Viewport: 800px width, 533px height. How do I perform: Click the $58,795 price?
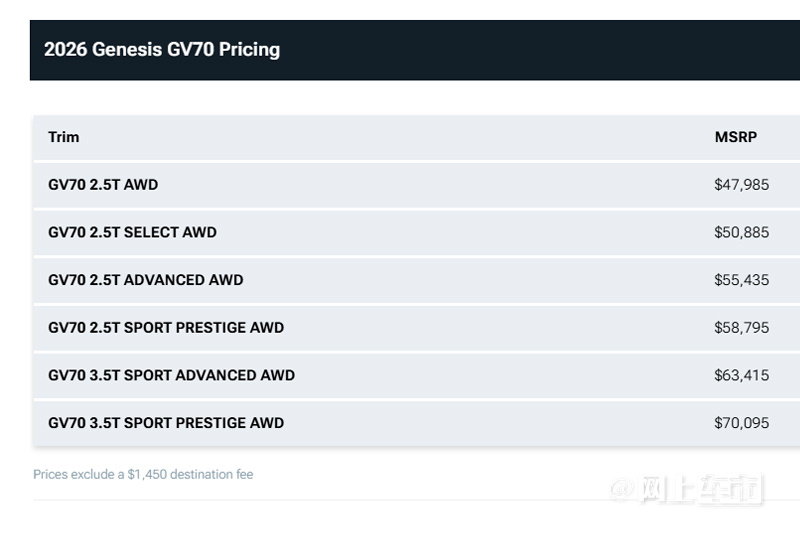point(741,327)
